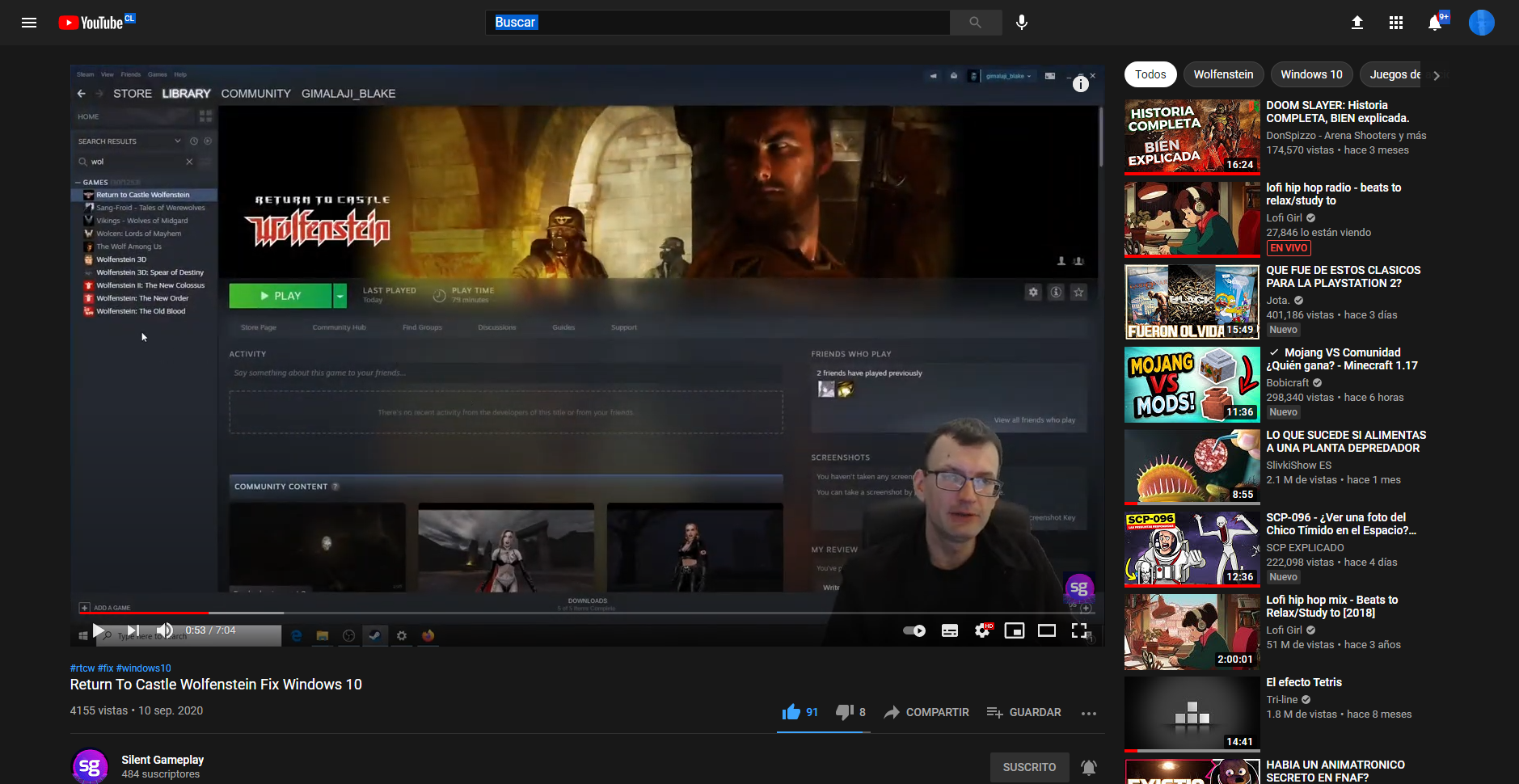Open SCP-096 video title
The height and width of the screenshot is (784, 1519).
(1341, 524)
